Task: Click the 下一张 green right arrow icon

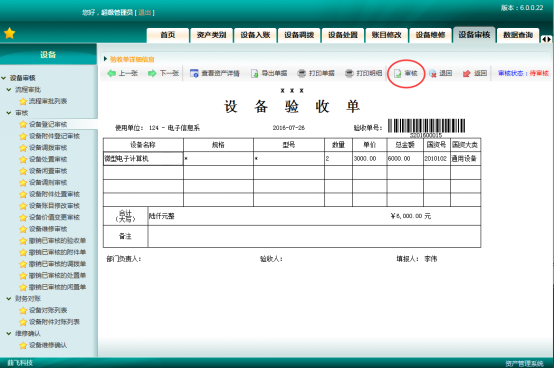Action: 152,73
